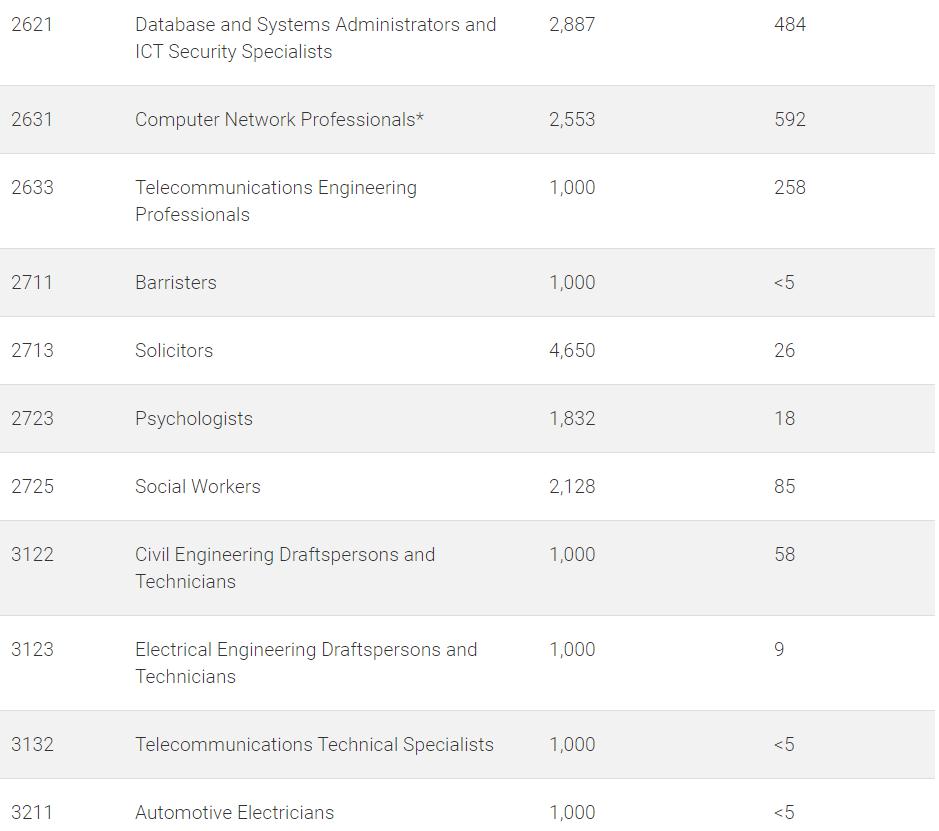This screenshot has height=831, width=939.
Task: Click Civil Engineering Draftspersons and Technicians text
Action: 285,568
